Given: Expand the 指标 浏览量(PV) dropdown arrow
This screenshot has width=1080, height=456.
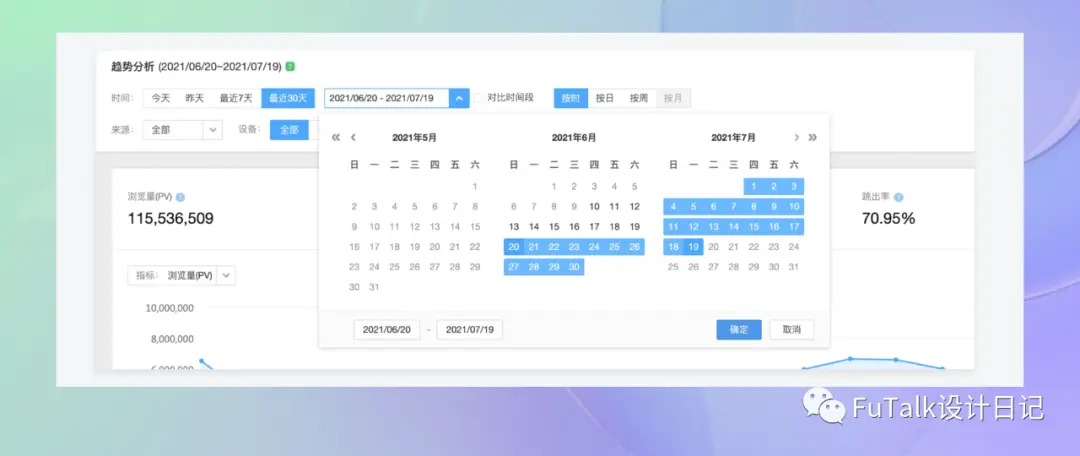Looking at the screenshot, I should (x=226, y=275).
